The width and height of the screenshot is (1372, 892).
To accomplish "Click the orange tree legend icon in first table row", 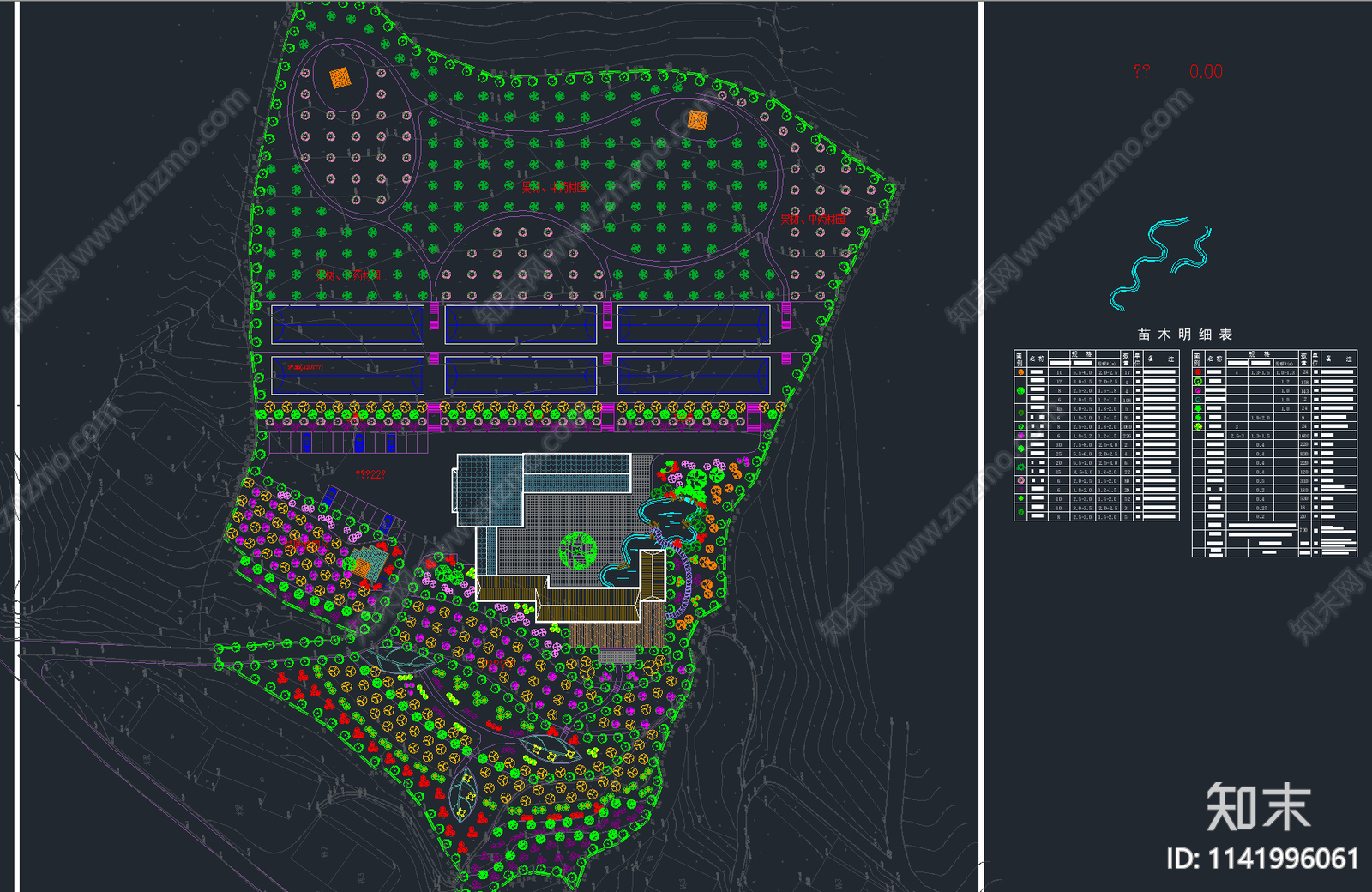I will pyautogui.click(x=1020, y=372).
